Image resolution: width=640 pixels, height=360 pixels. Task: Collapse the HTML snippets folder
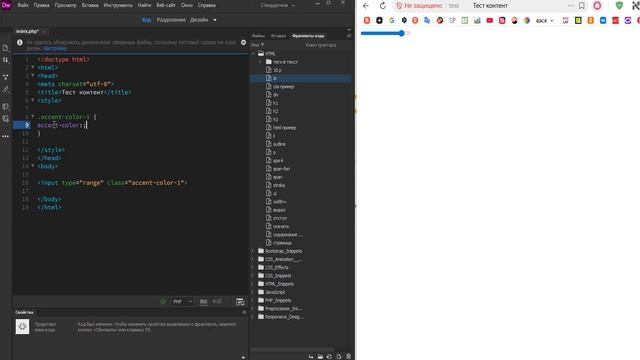pos(253,53)
